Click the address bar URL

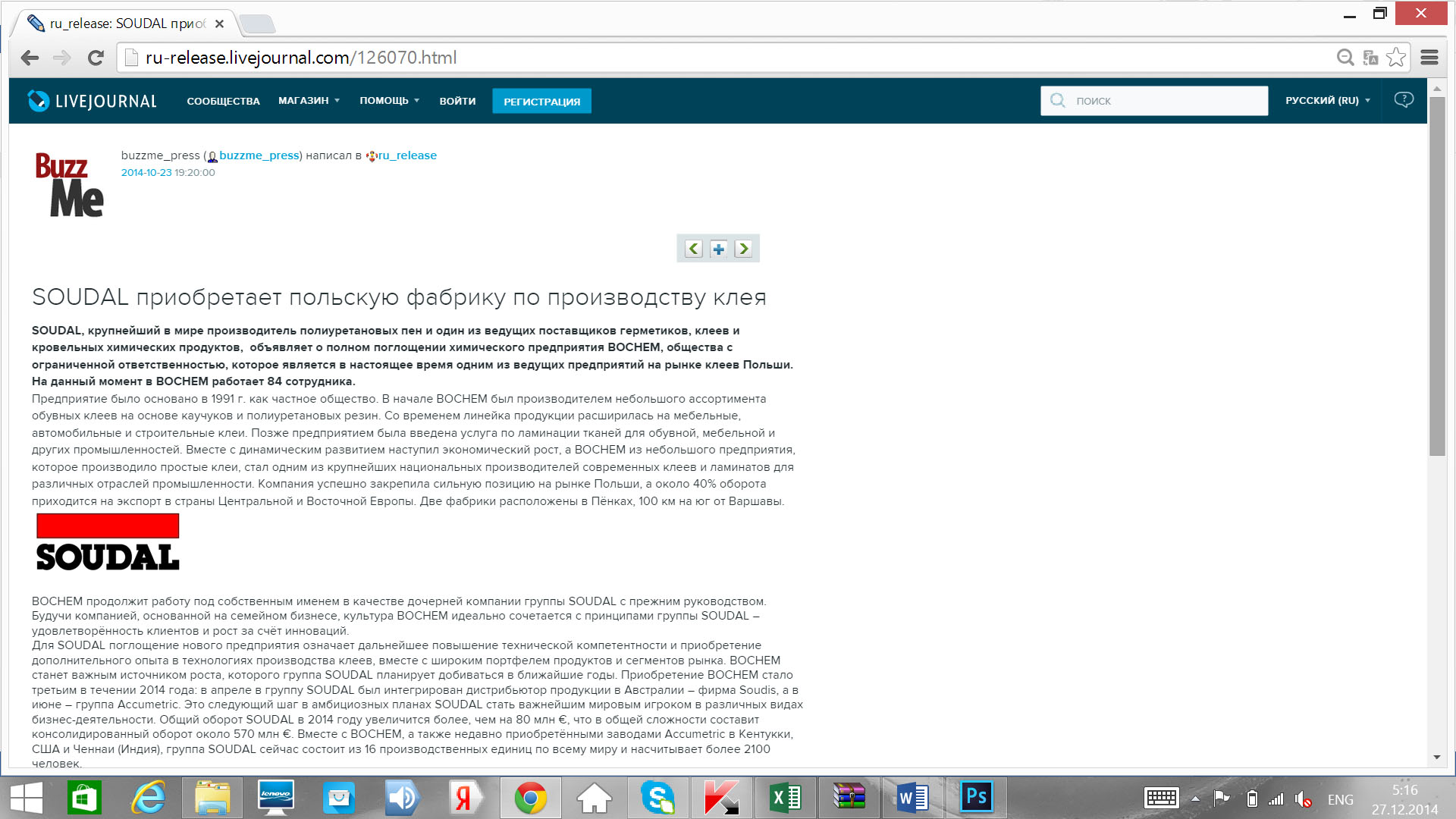[x=301, y=58]
